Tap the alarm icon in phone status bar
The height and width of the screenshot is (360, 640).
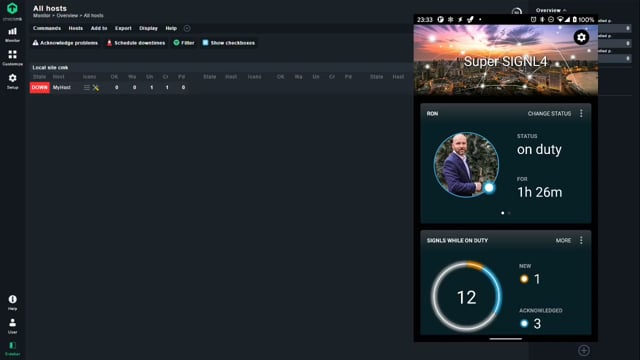(533, 19)
